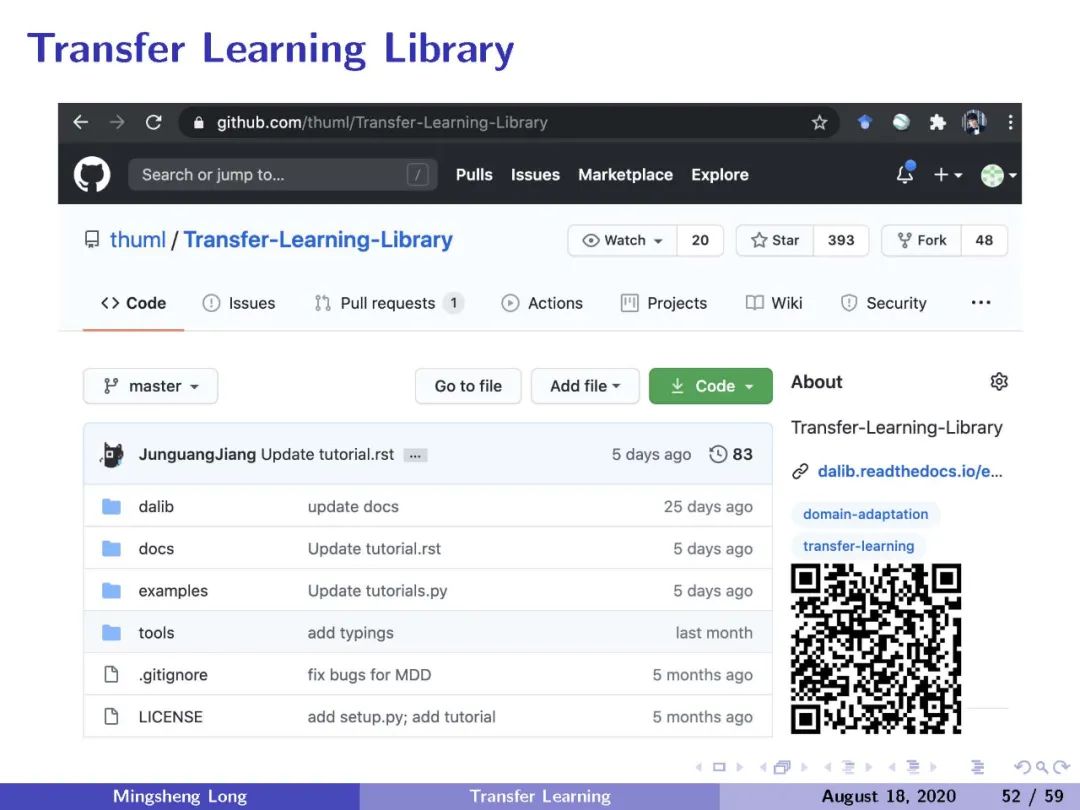
Task: Open the notifications bell
Action: [x=905, y=174]
